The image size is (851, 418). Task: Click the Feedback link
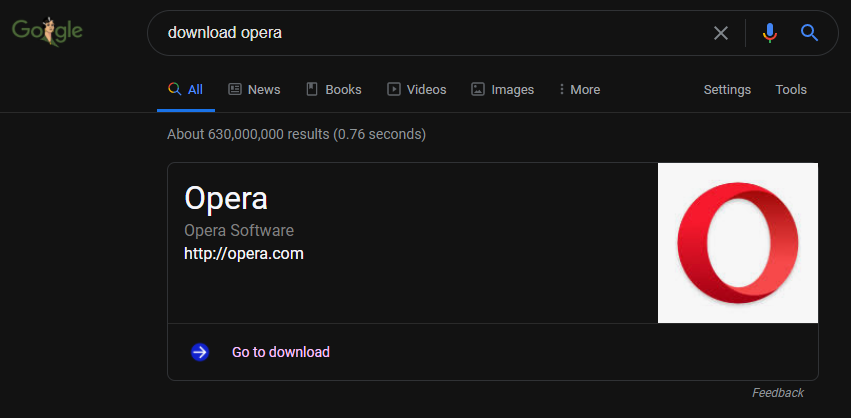[x=778, y=393]
